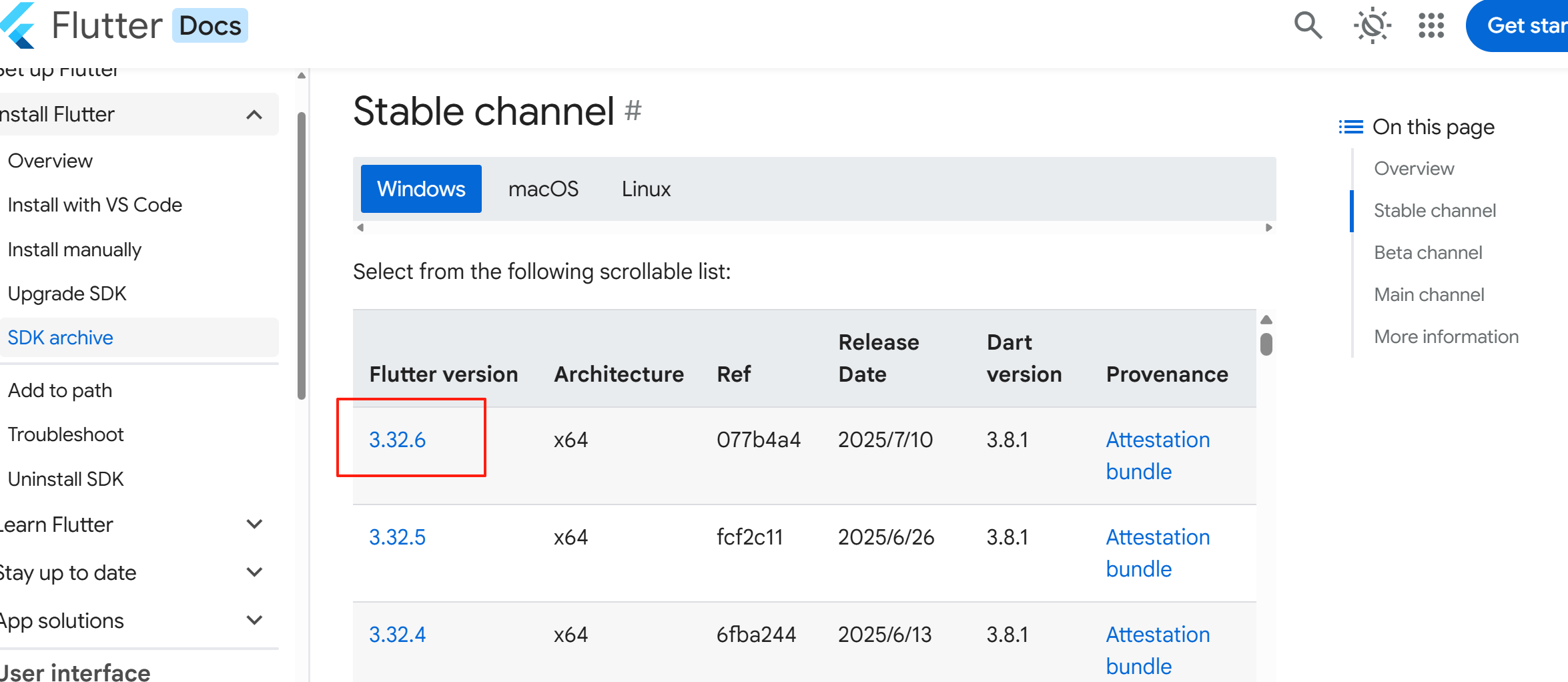Select the Windows tab
Viewport: 1568px width, 682px height.
pyautogui.click(x=421, y=189)
